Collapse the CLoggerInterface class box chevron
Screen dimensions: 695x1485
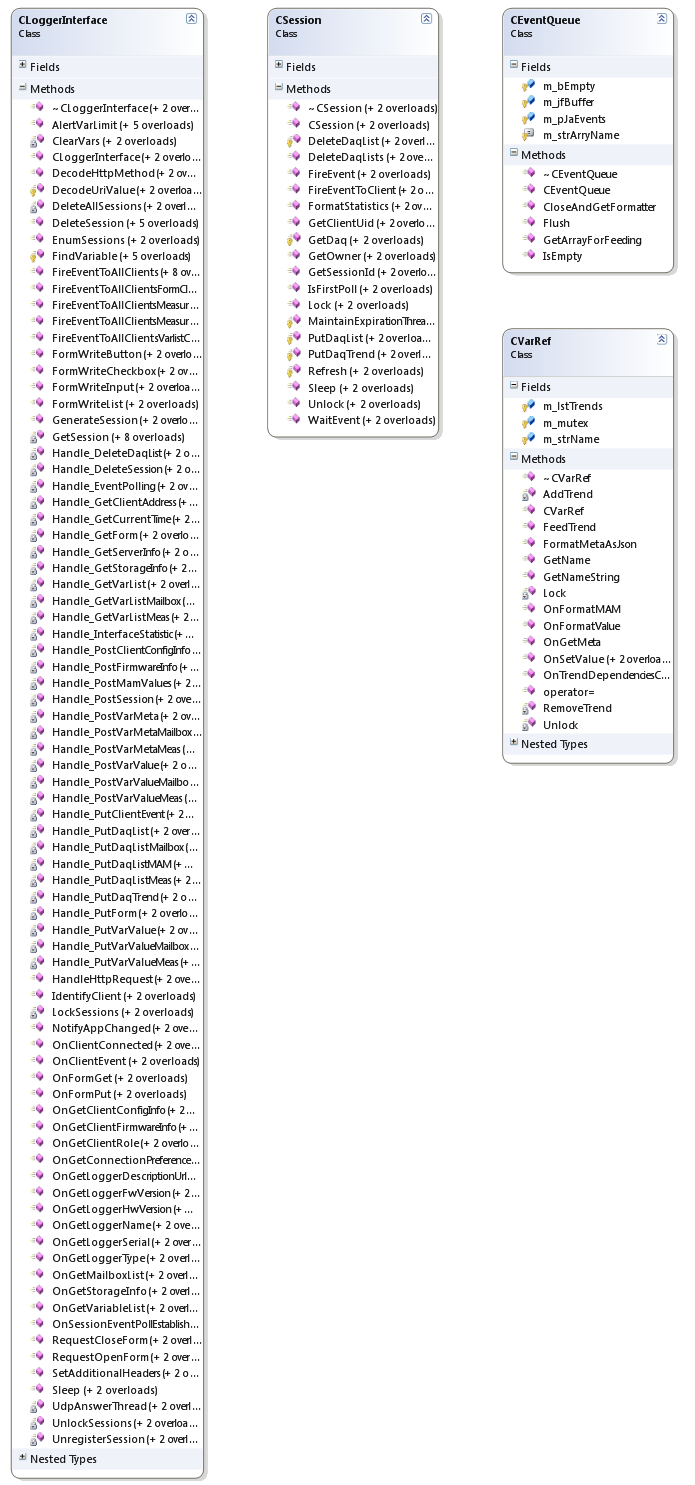click(191, 19)
